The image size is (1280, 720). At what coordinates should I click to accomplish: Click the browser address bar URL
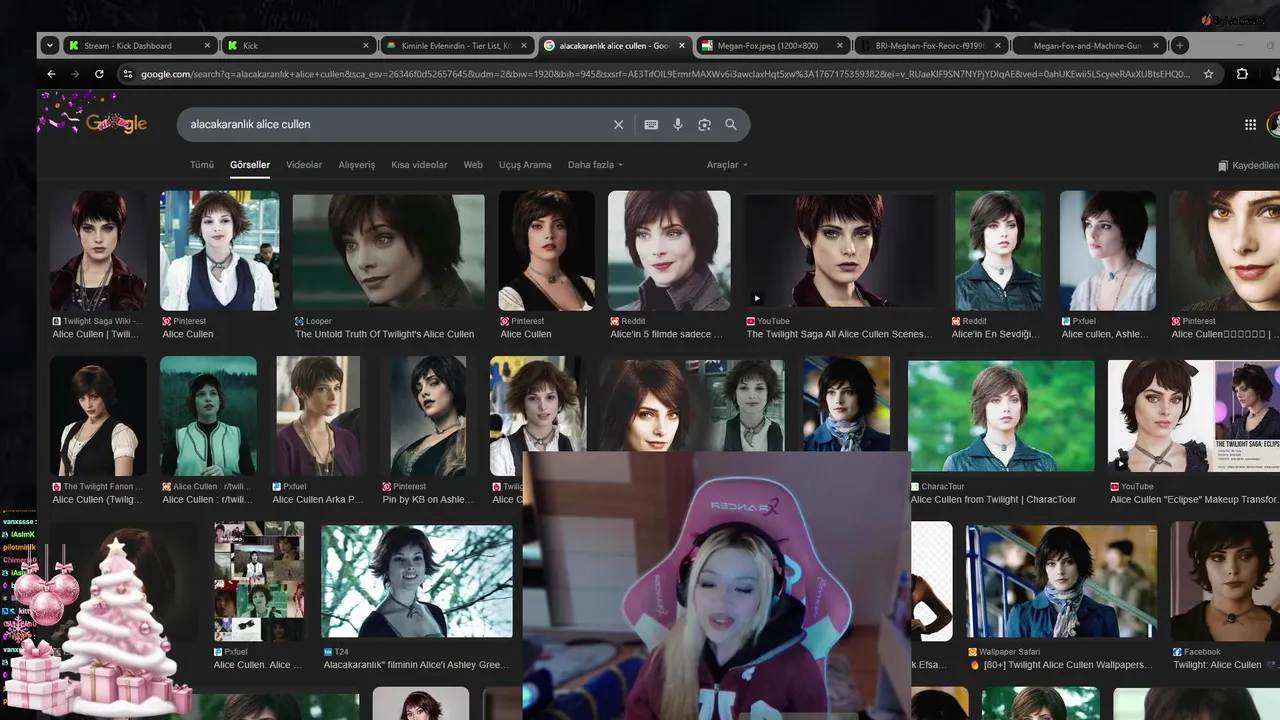(665, 74)
